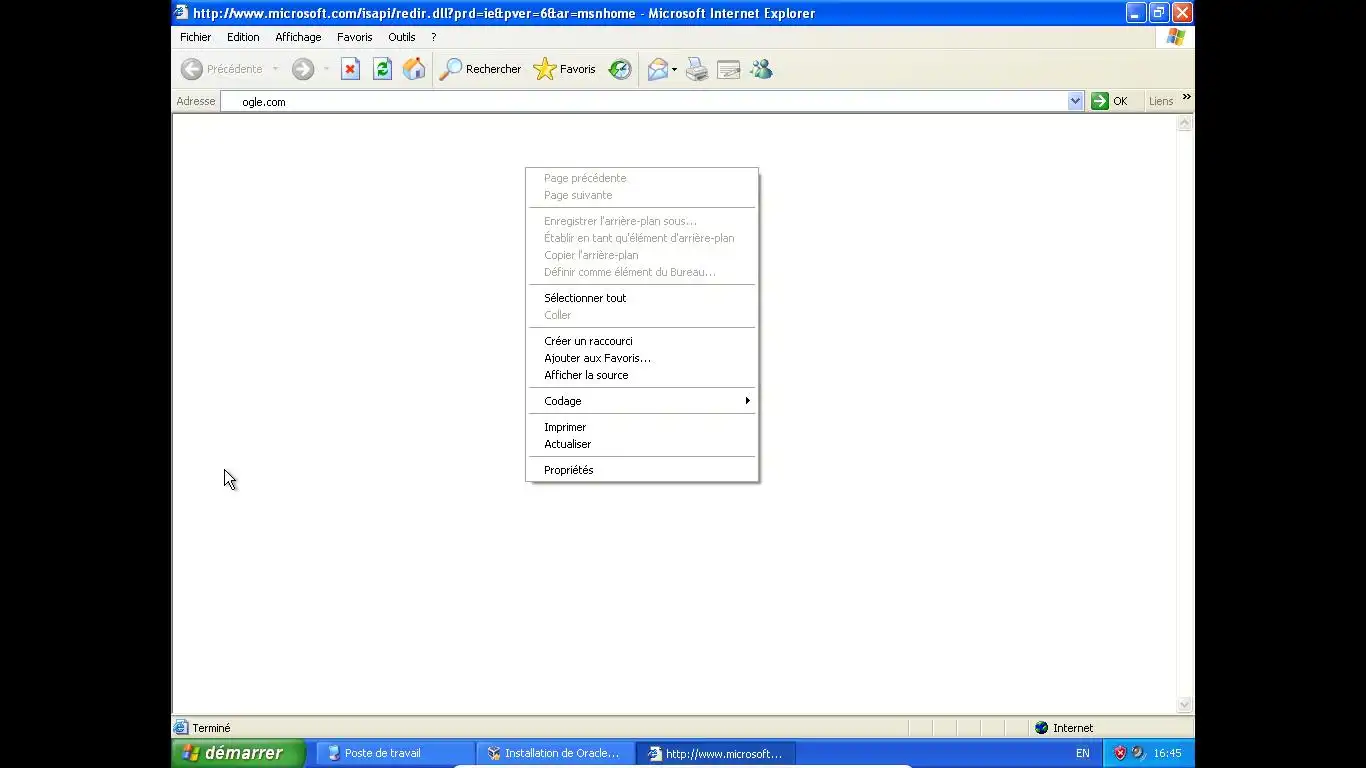Screen dimensions: 1366x768
Task: Expand the mail icon dropdown arrow
Action: (675, 69)
